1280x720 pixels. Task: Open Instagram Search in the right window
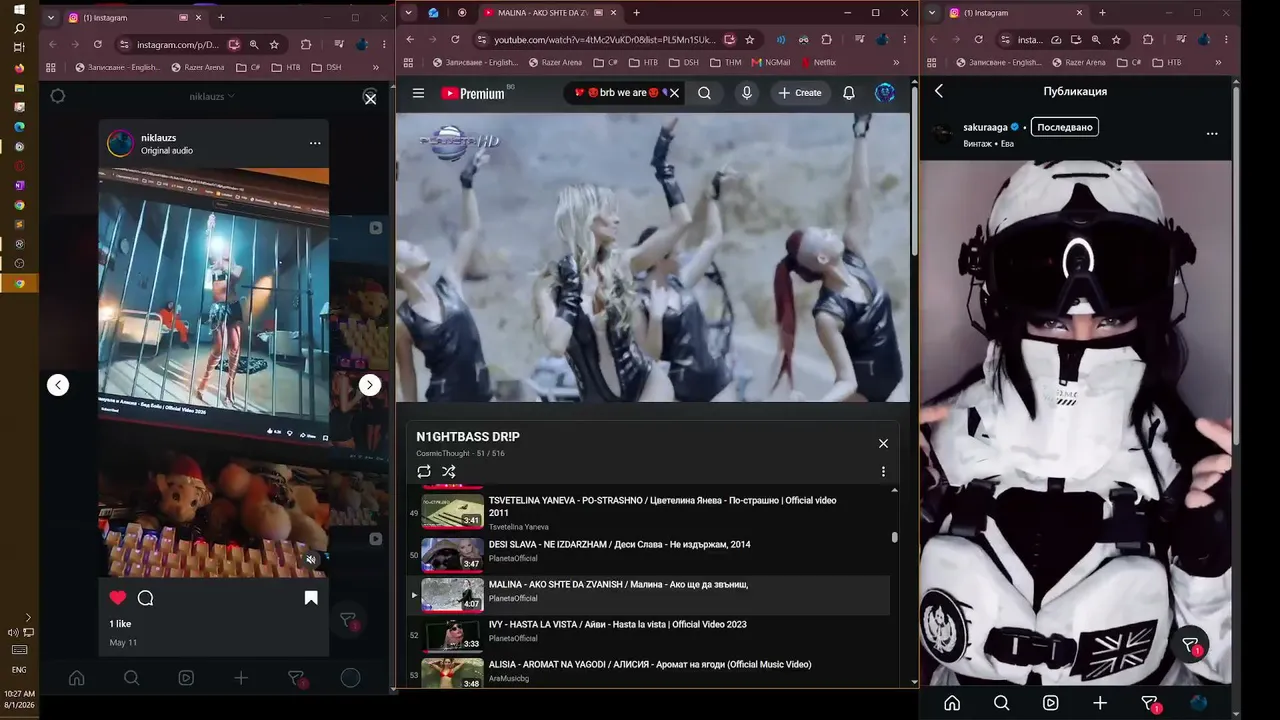pyautogui.click(x=1001, y=703)
